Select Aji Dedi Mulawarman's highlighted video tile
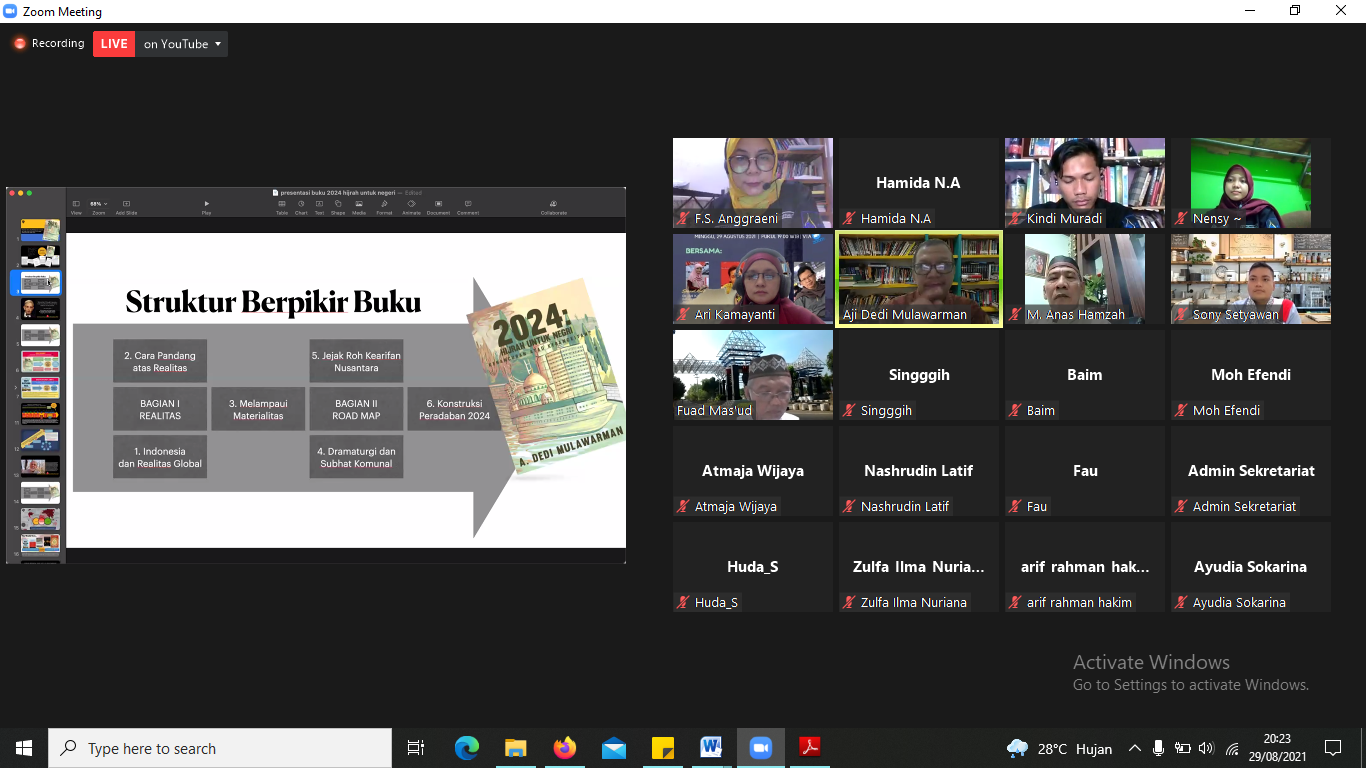 click(x=919, y=279)
